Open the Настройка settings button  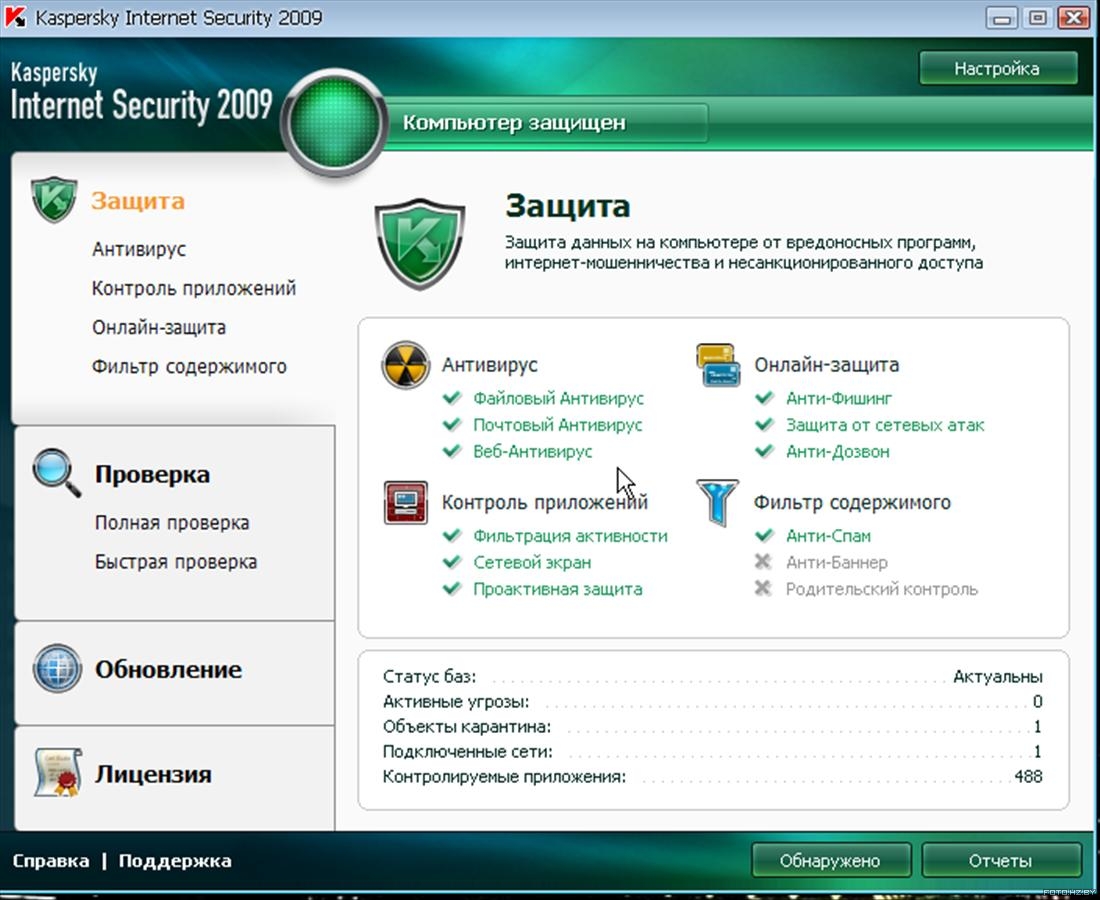click(998, 68)
